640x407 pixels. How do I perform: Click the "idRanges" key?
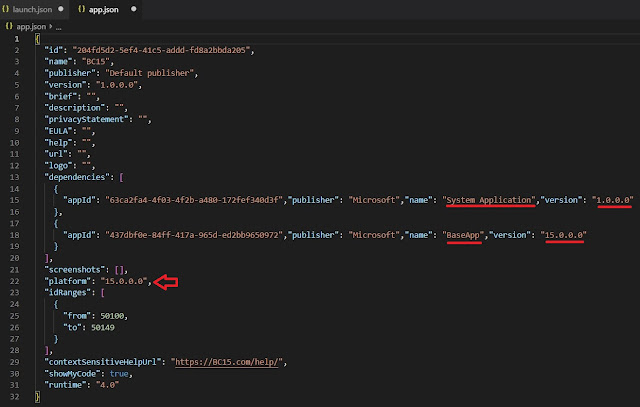click(x=67, y=293)
